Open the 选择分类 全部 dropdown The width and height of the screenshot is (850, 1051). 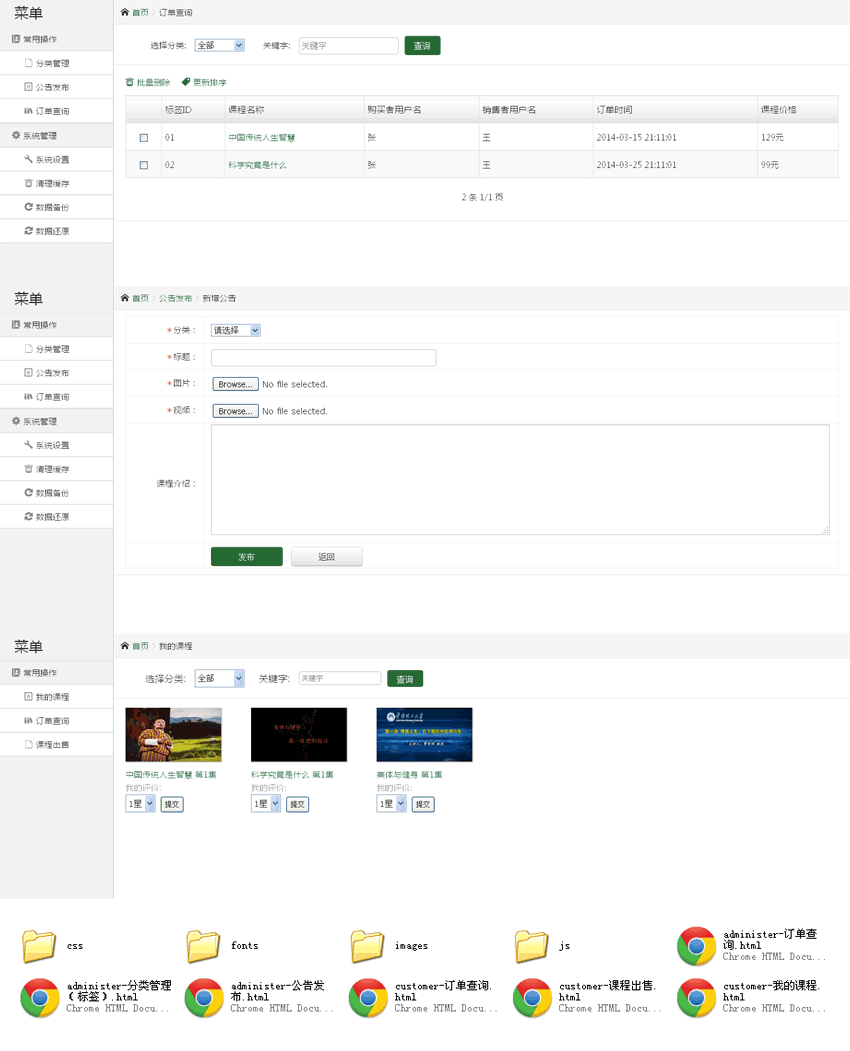(x=219, y=45)
